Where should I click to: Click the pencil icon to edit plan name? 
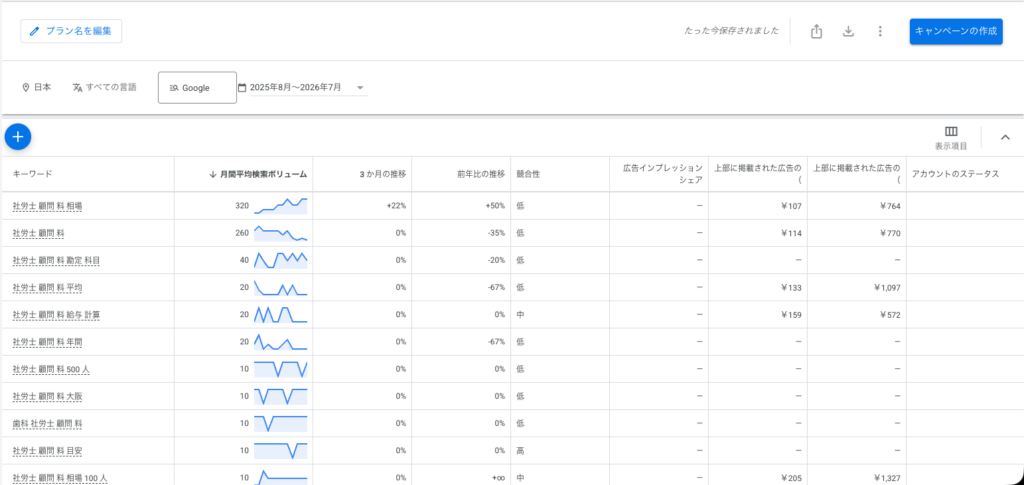coord(35,31)
